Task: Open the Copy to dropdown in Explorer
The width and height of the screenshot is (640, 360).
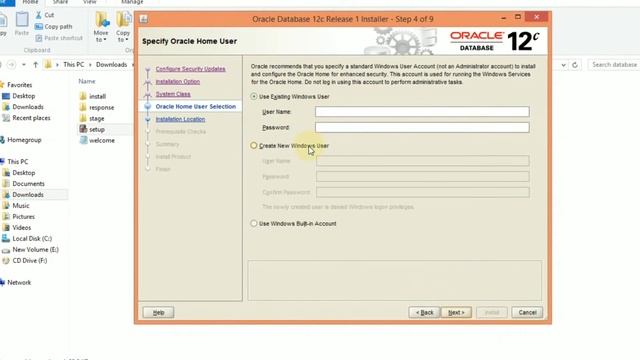Action: pos(123,27)
